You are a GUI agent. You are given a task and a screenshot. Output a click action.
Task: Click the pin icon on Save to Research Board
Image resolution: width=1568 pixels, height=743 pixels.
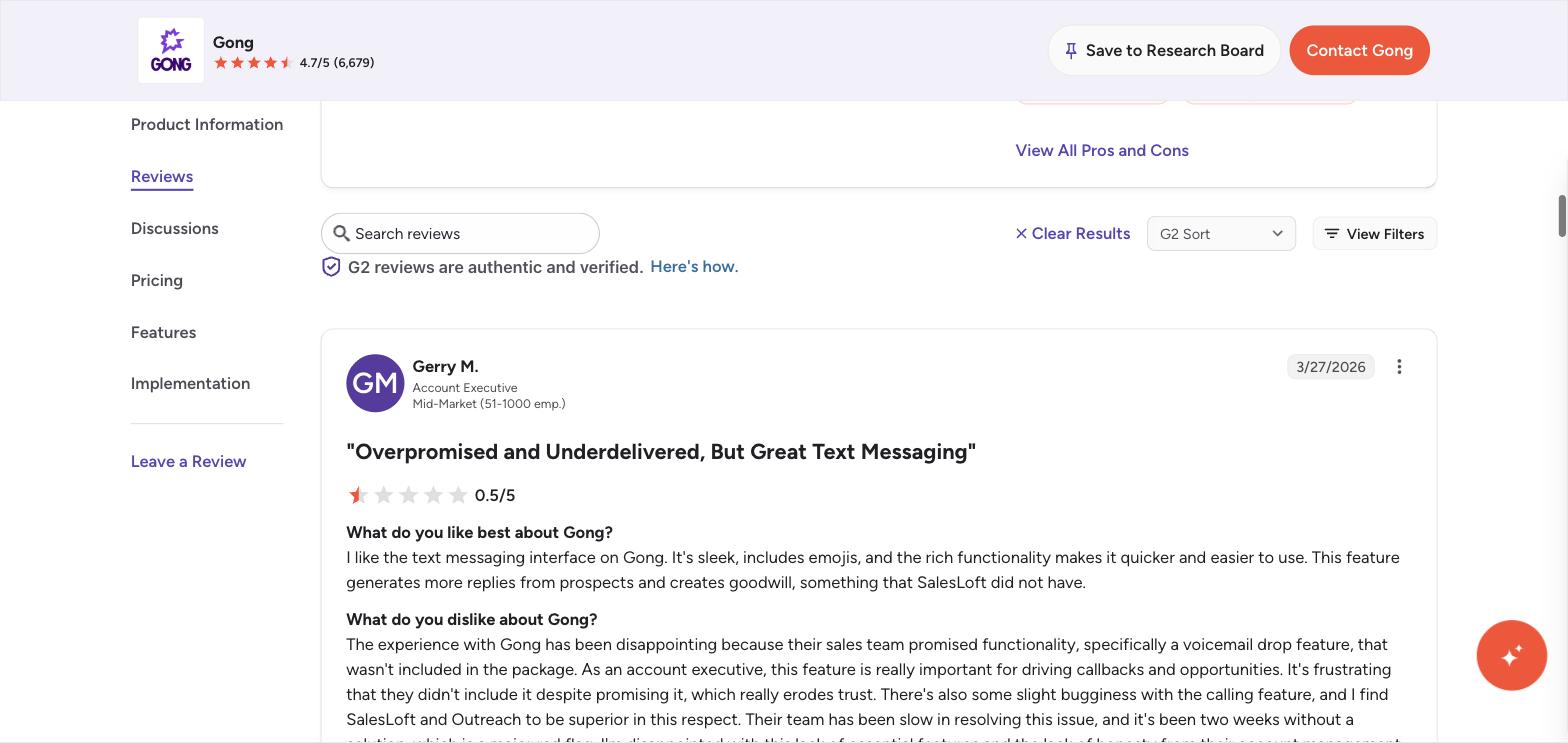(x=1071, y=51)
